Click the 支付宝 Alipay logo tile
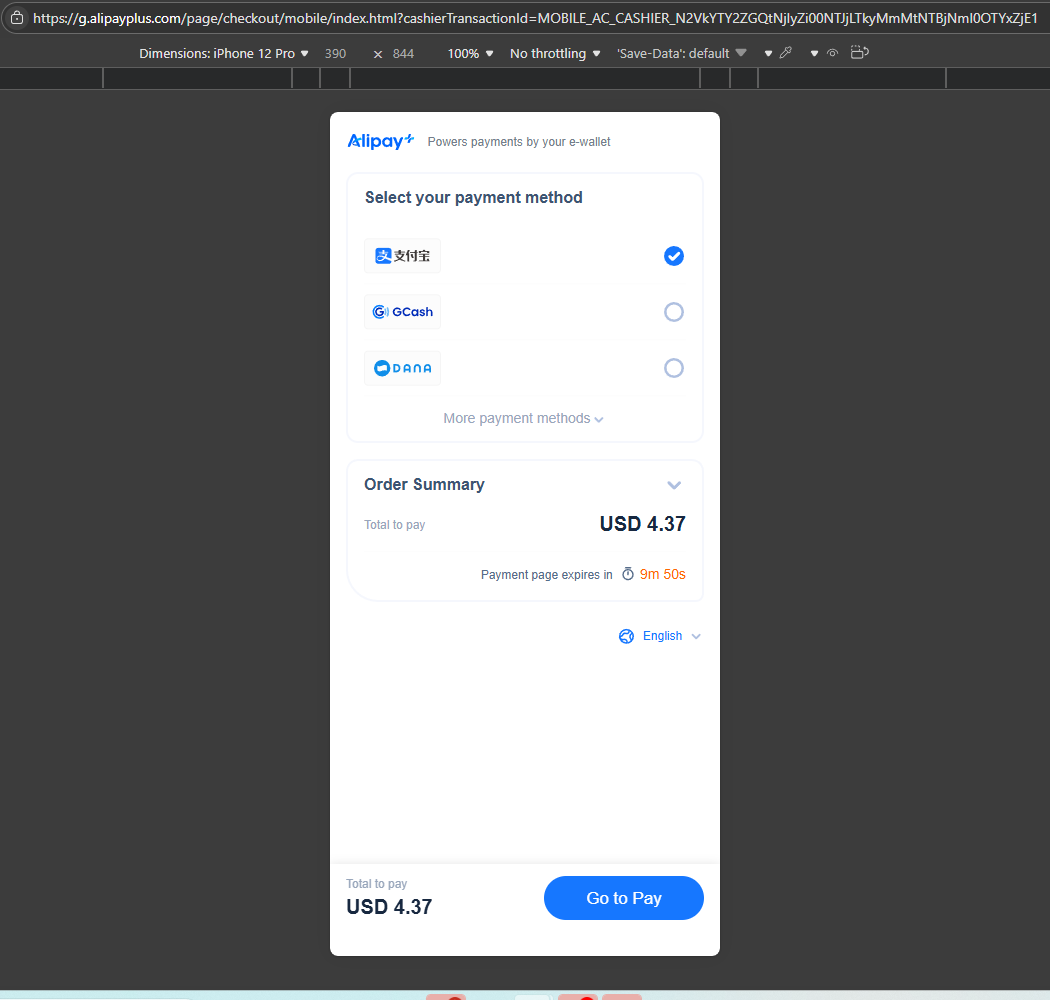 pyautogui.click(x=402, y=256)
